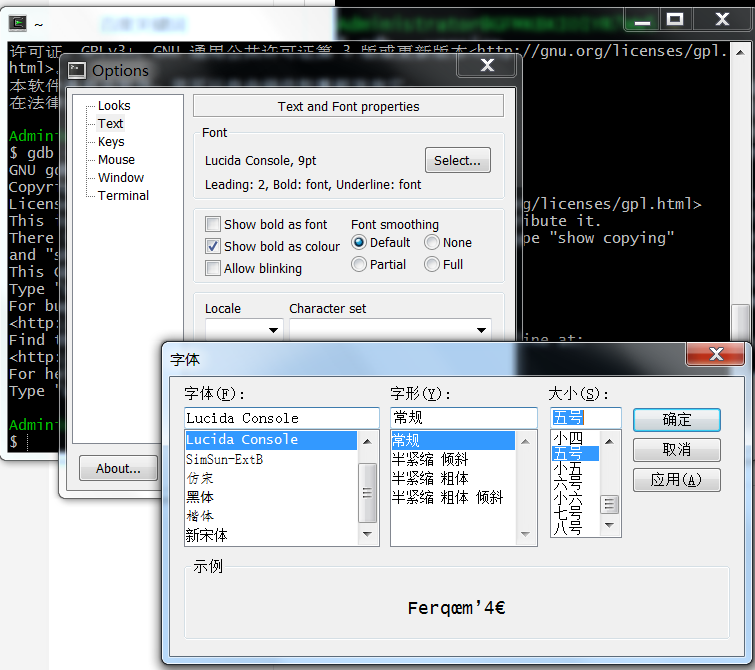This screenshot has width=755, height=670.
Task: Choose Full font smoothing
Action: [x=432, y=264]
